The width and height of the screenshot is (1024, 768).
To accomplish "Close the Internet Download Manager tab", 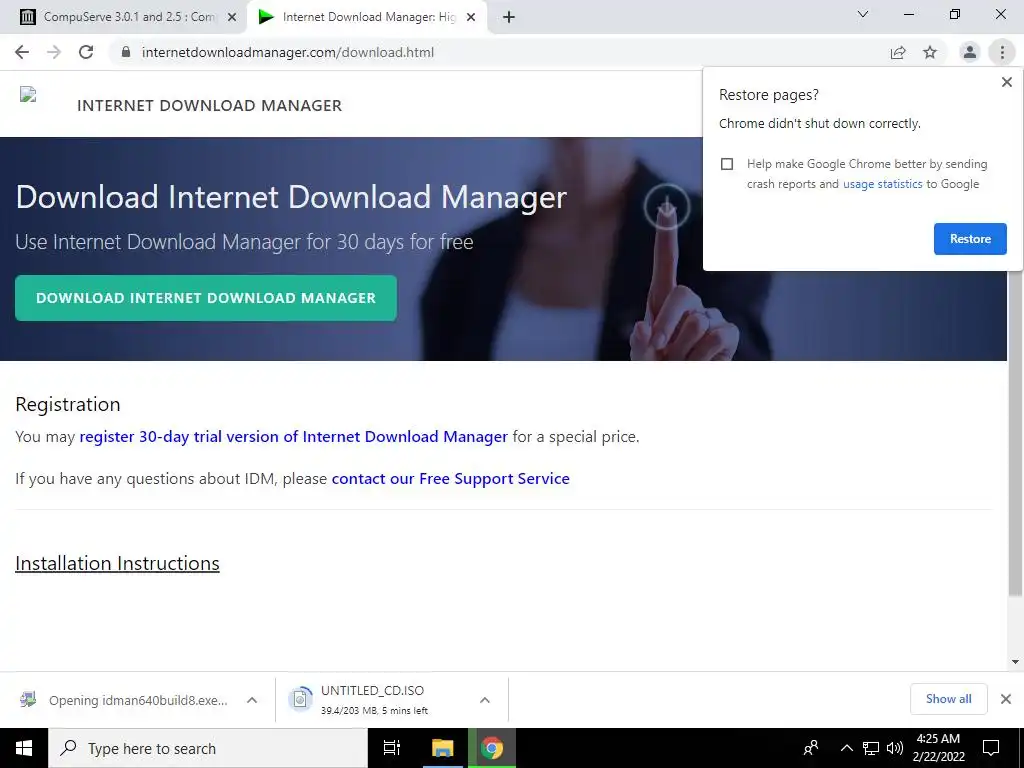I will pyautogui.click(x=471, y=18).
